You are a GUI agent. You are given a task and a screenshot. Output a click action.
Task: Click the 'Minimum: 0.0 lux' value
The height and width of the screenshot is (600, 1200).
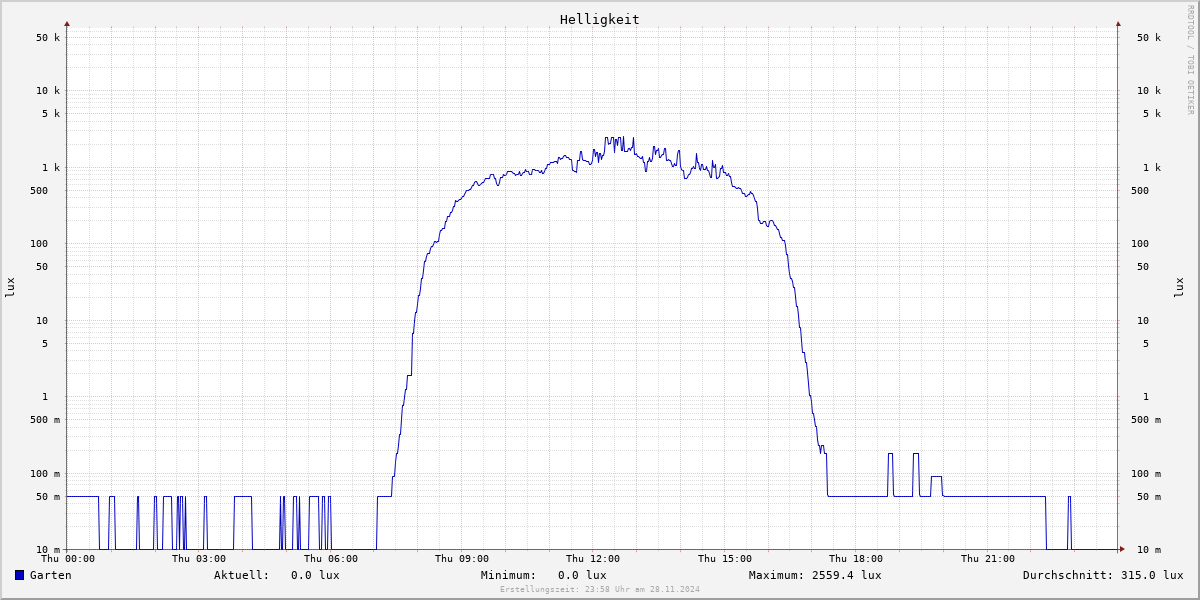543,575
